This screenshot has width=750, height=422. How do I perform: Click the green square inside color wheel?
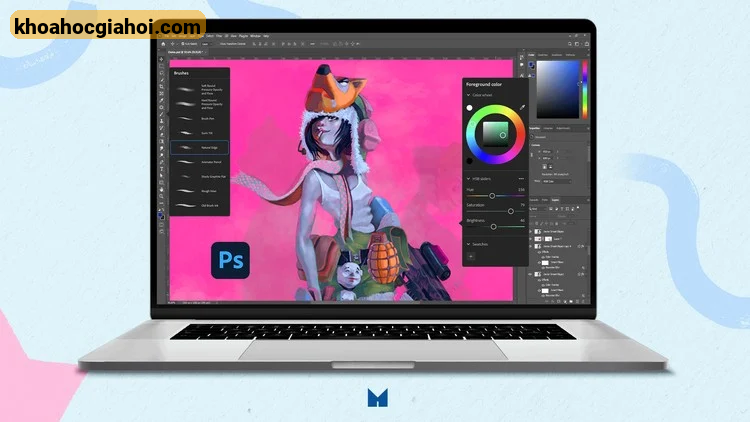(x=496, y=134)
